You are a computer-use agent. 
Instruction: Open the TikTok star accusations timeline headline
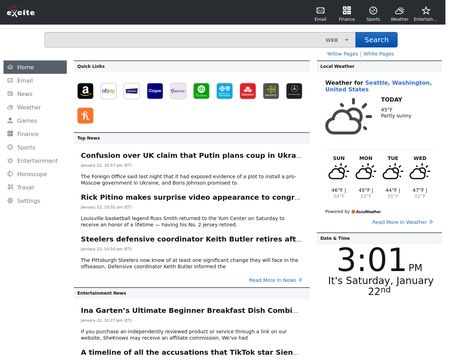click(189, 352)
